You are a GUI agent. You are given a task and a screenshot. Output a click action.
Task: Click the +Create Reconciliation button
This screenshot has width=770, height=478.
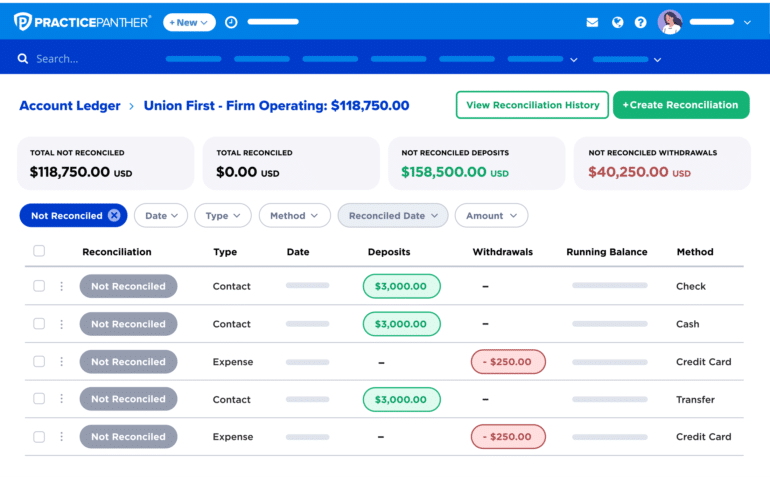click(x=680, y=105)
